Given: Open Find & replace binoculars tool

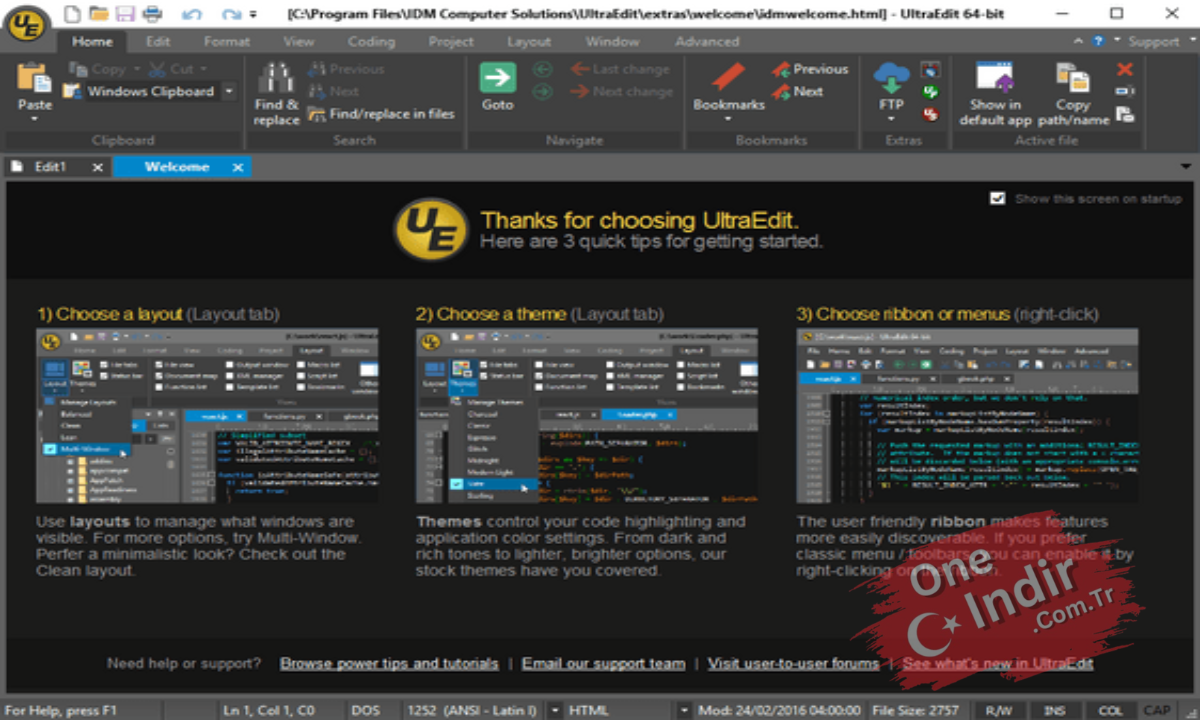Looking at the screenshot, I should [x=276, y=79].
